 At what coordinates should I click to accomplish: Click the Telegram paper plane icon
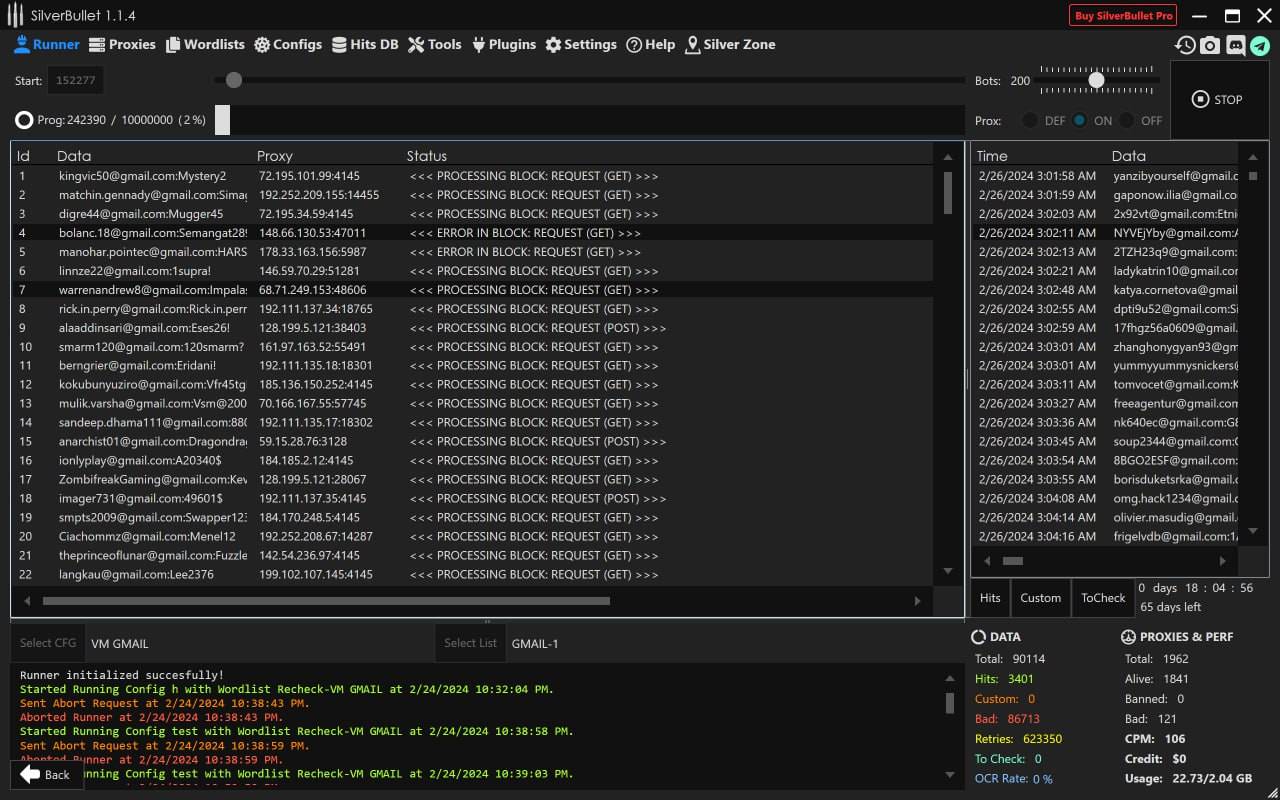point(1260,45)
